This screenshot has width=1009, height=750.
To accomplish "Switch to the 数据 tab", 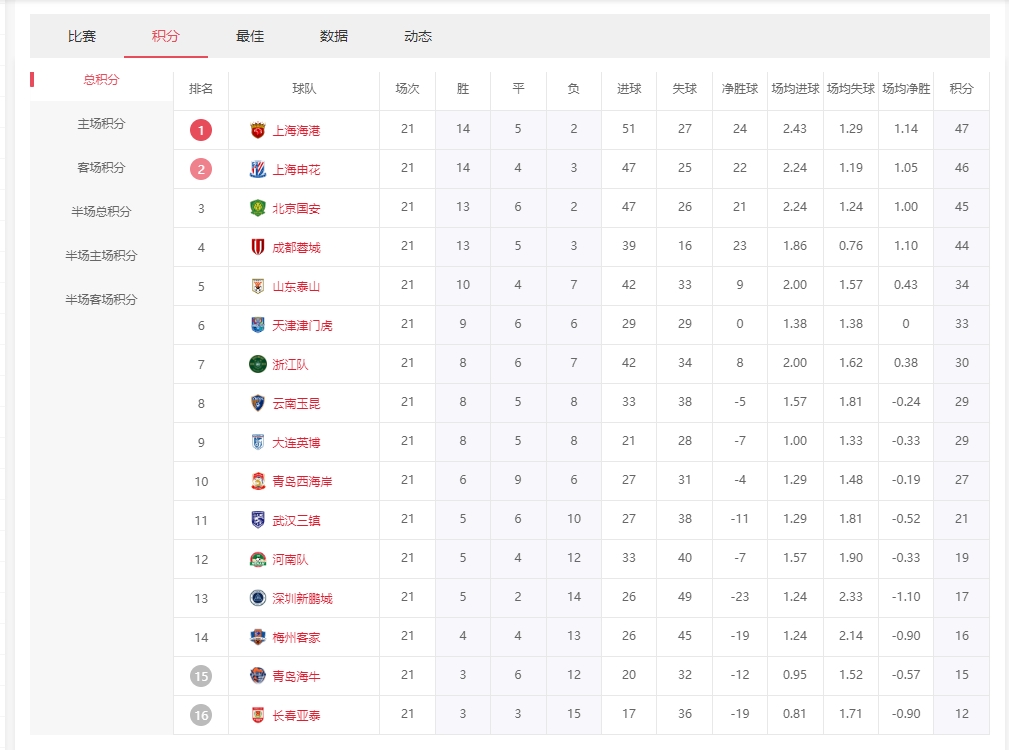I will (334, 36).
